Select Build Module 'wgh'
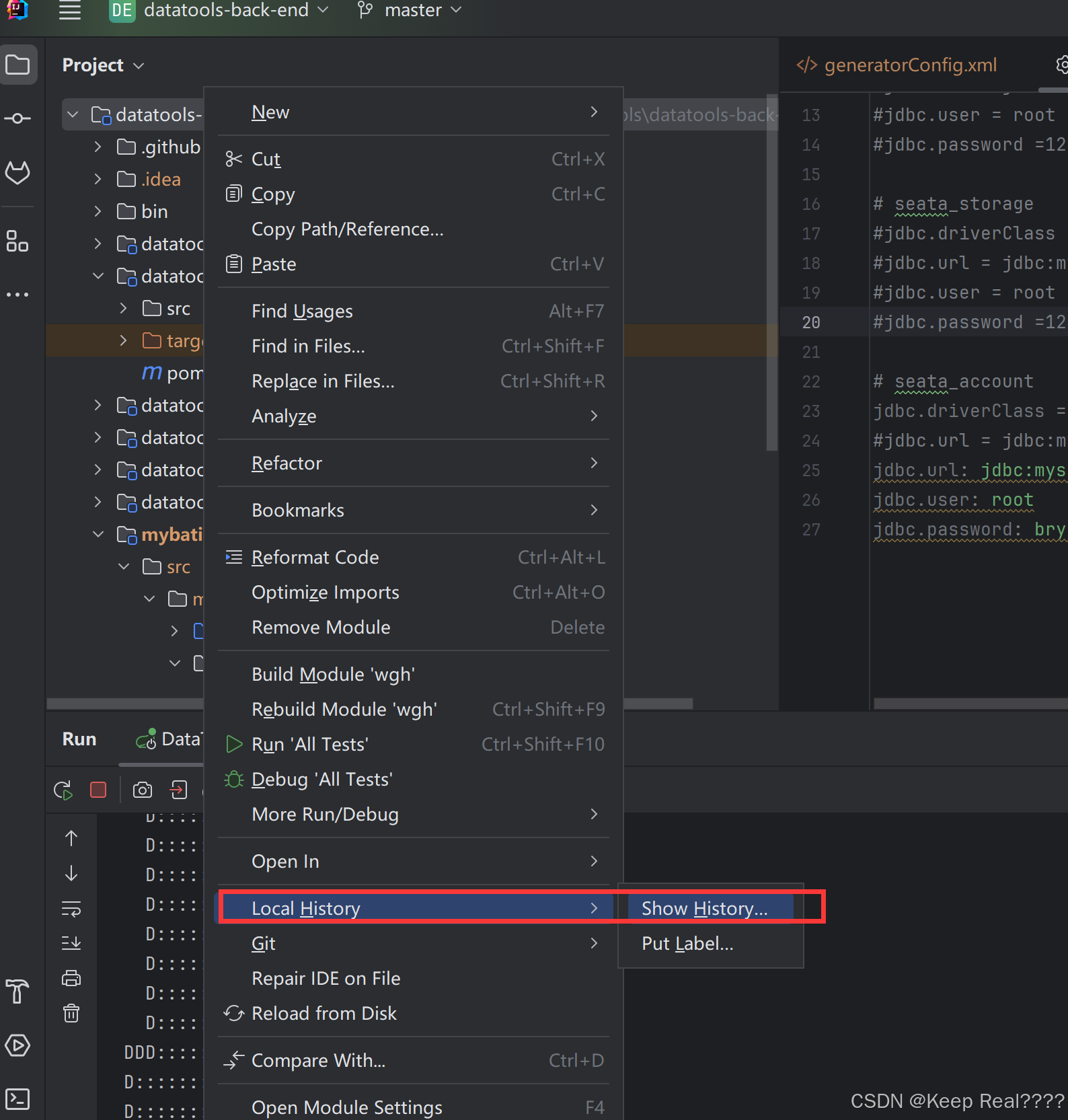Screen dimensions: 1068x1120 (414, 675)
